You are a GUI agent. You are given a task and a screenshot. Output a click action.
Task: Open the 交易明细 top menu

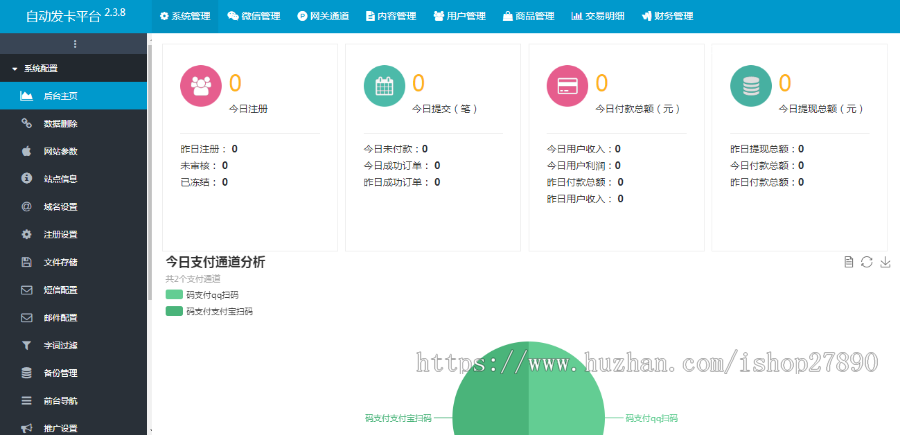pyautogui.click(x=598, y=16)
